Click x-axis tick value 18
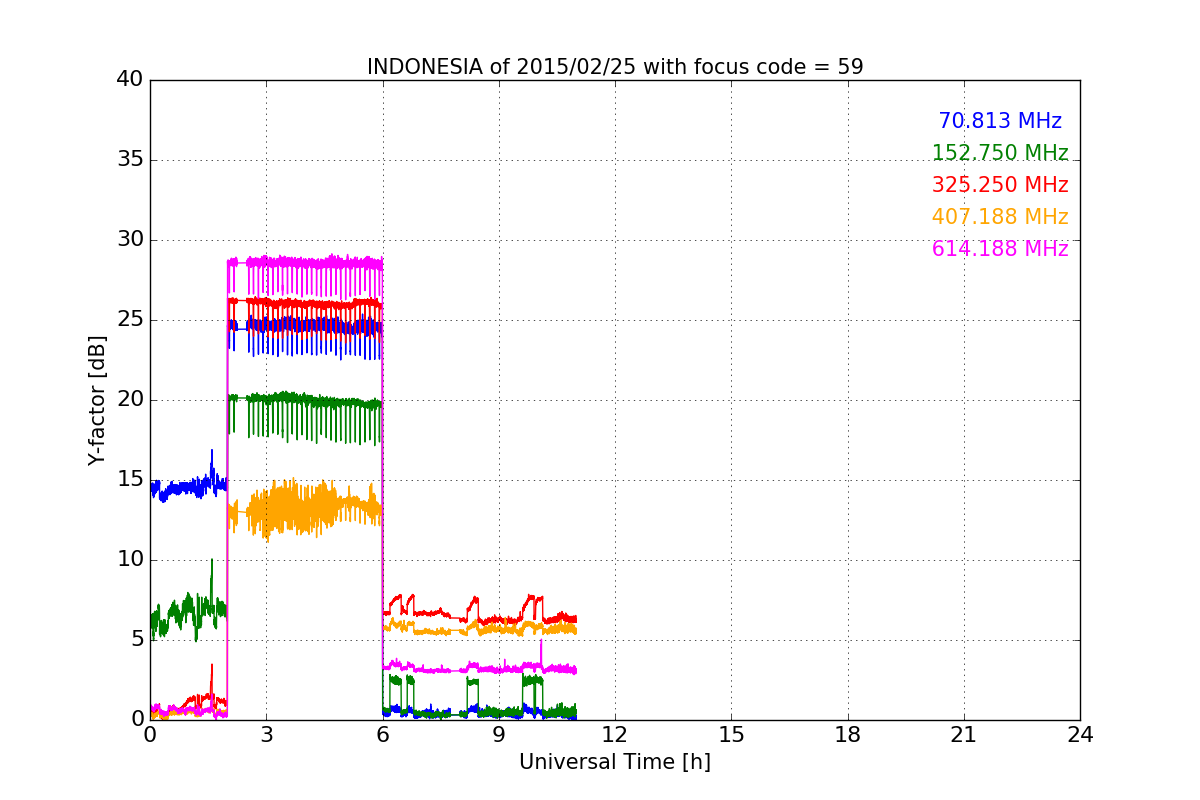 pos(848,735)
